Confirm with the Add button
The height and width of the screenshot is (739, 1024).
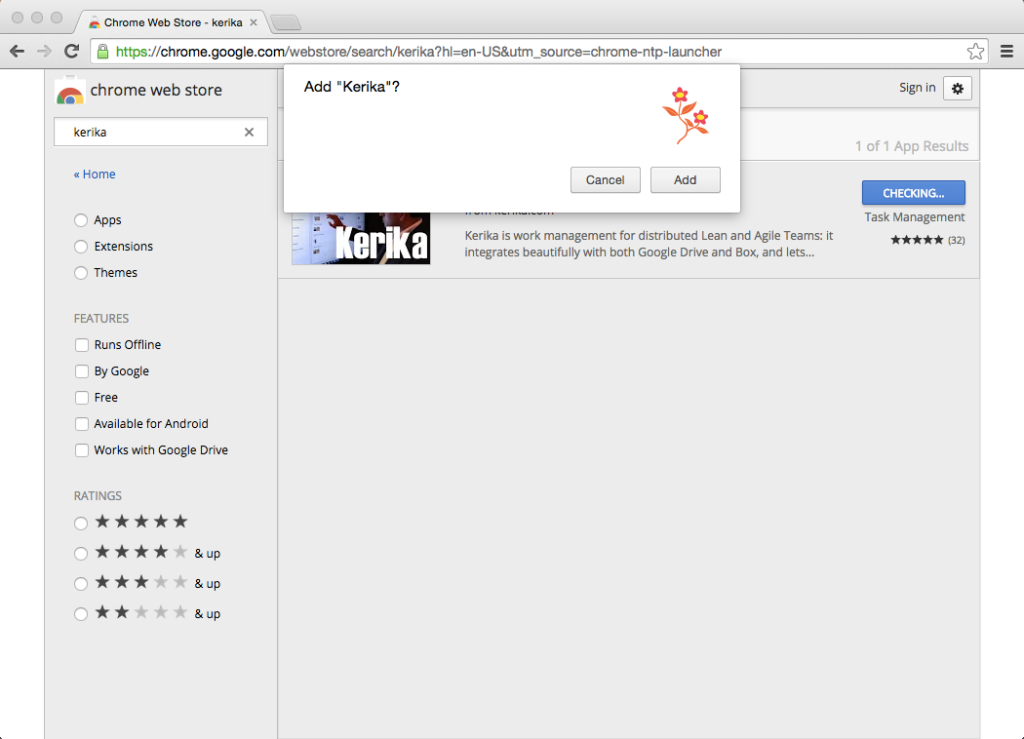[x=685, y=180]
